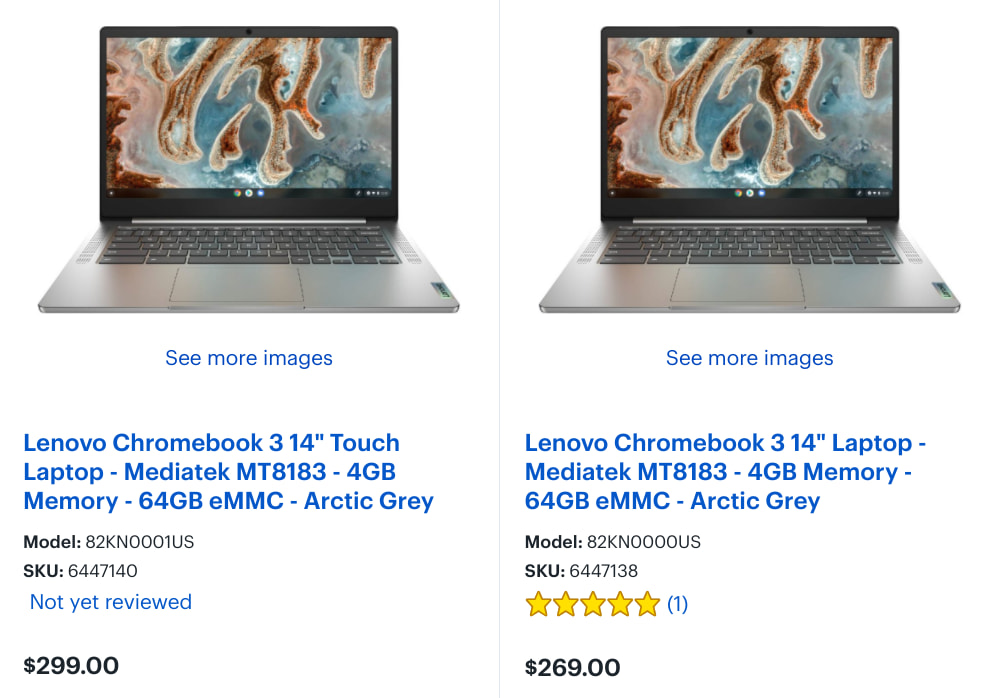Click See more images under $269 laptop

click(750, 358)
